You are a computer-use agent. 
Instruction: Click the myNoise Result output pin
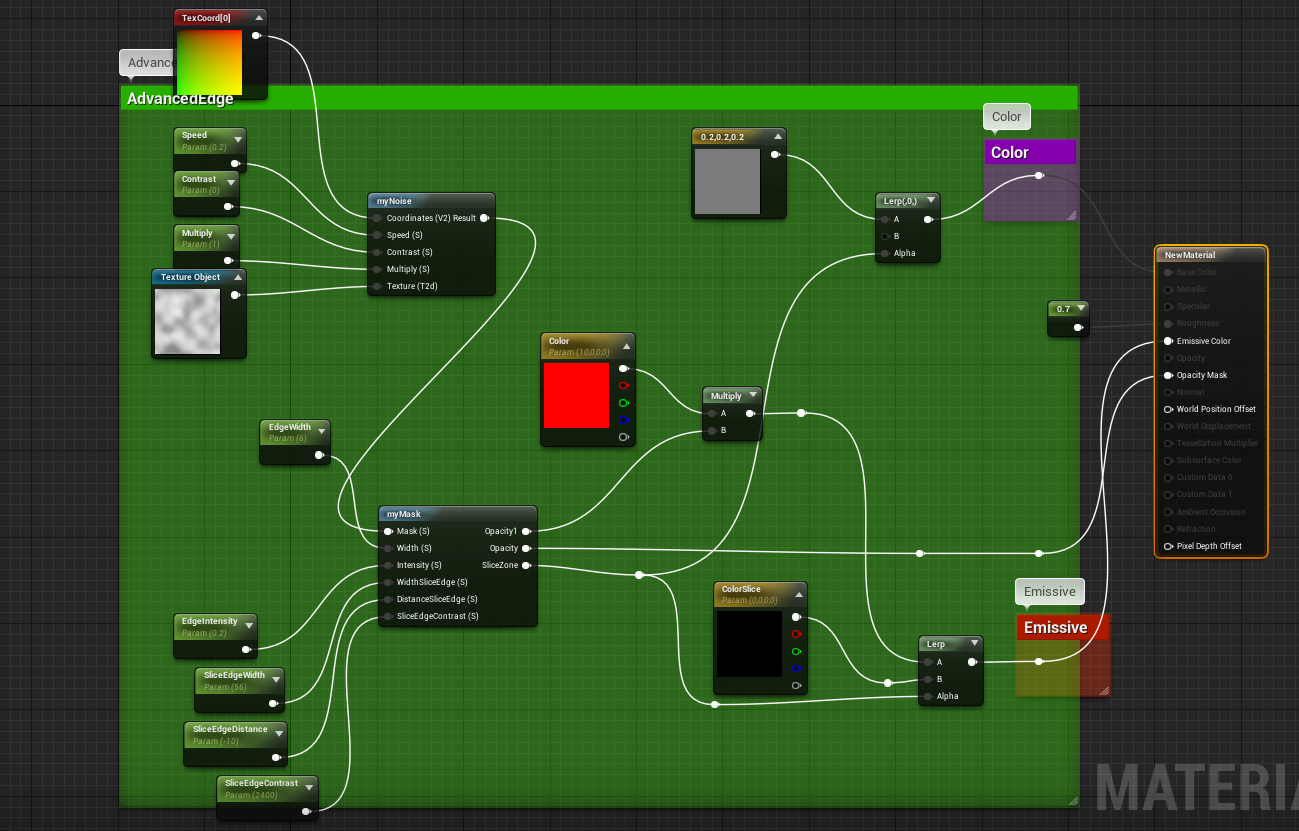click(485, 218)
